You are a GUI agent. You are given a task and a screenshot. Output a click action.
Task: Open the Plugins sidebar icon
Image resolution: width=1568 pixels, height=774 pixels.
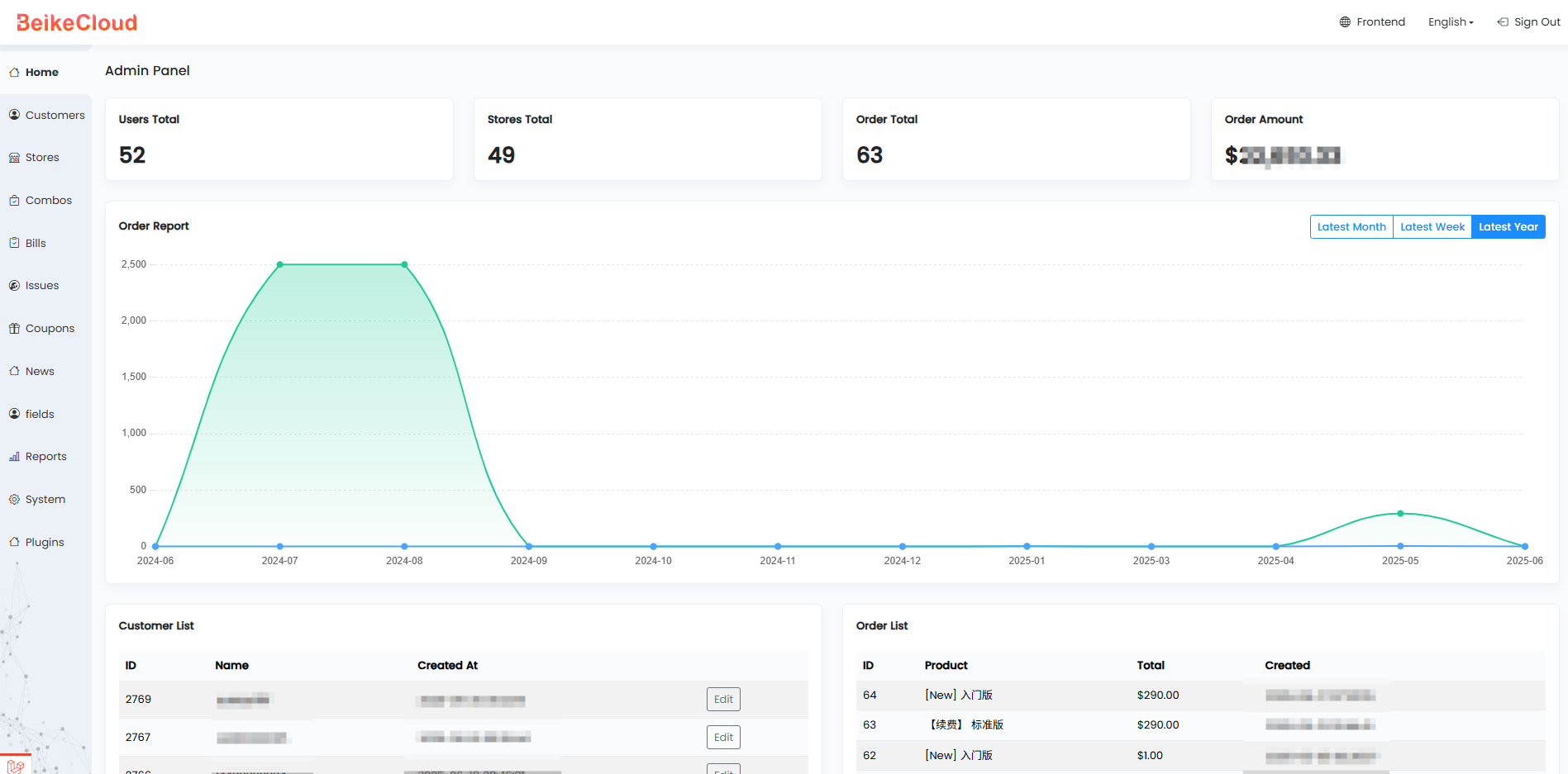coord(14,542)
